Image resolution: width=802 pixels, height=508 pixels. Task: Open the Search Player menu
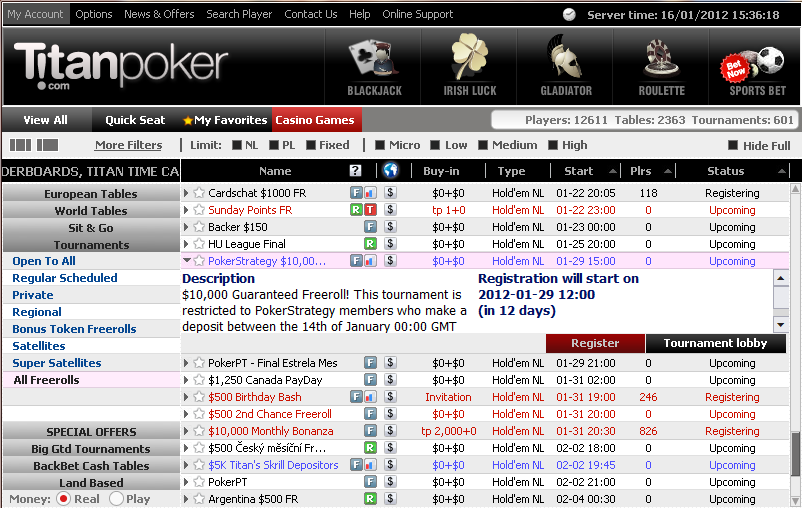[239, 14]
